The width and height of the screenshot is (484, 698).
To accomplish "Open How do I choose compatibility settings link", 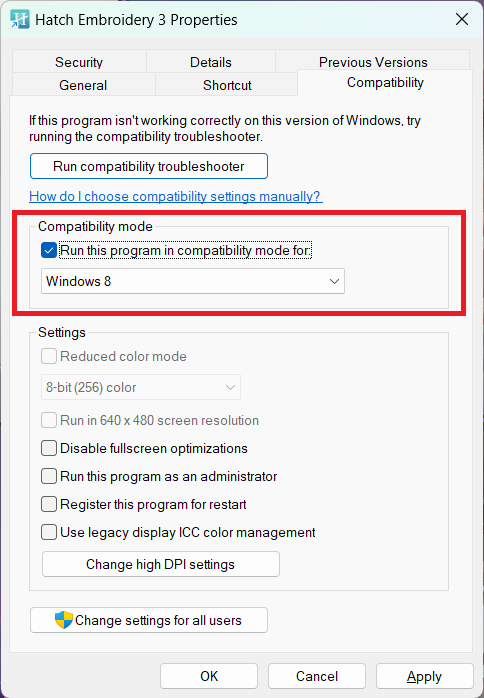I will (175, 196).
